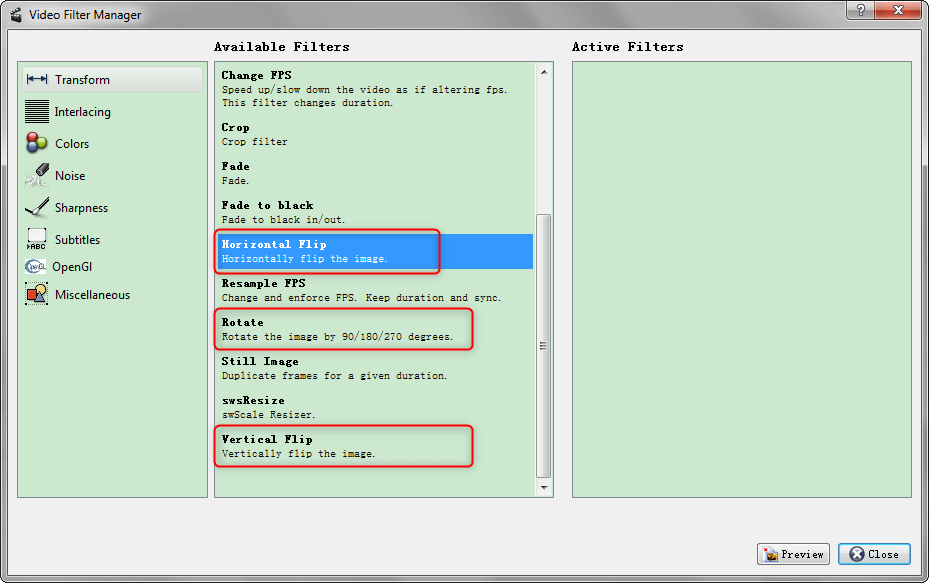The height and width of the screenshot is (583, 929).
Task: Choose the Miscellaneous category icon
Action: point(37,295)
